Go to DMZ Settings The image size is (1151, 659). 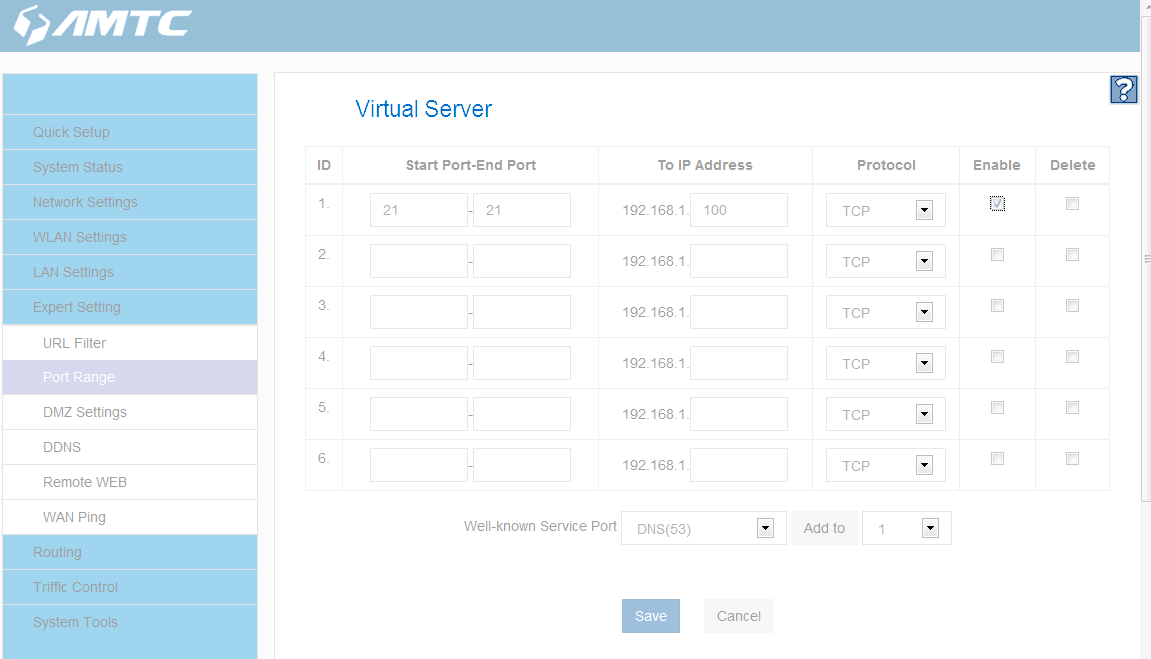coord(130,412)
